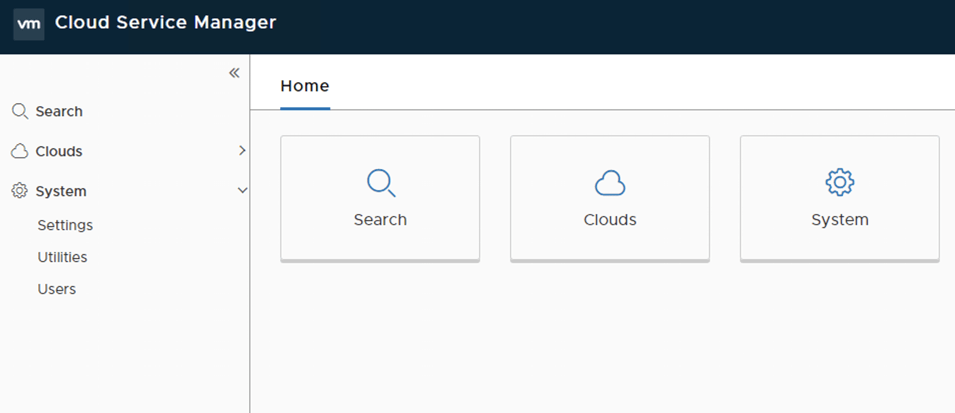Click the large cloud icon on Clouds card
Image resolution: width=955 pixels, height=413 pixels.
click(610, 183)
